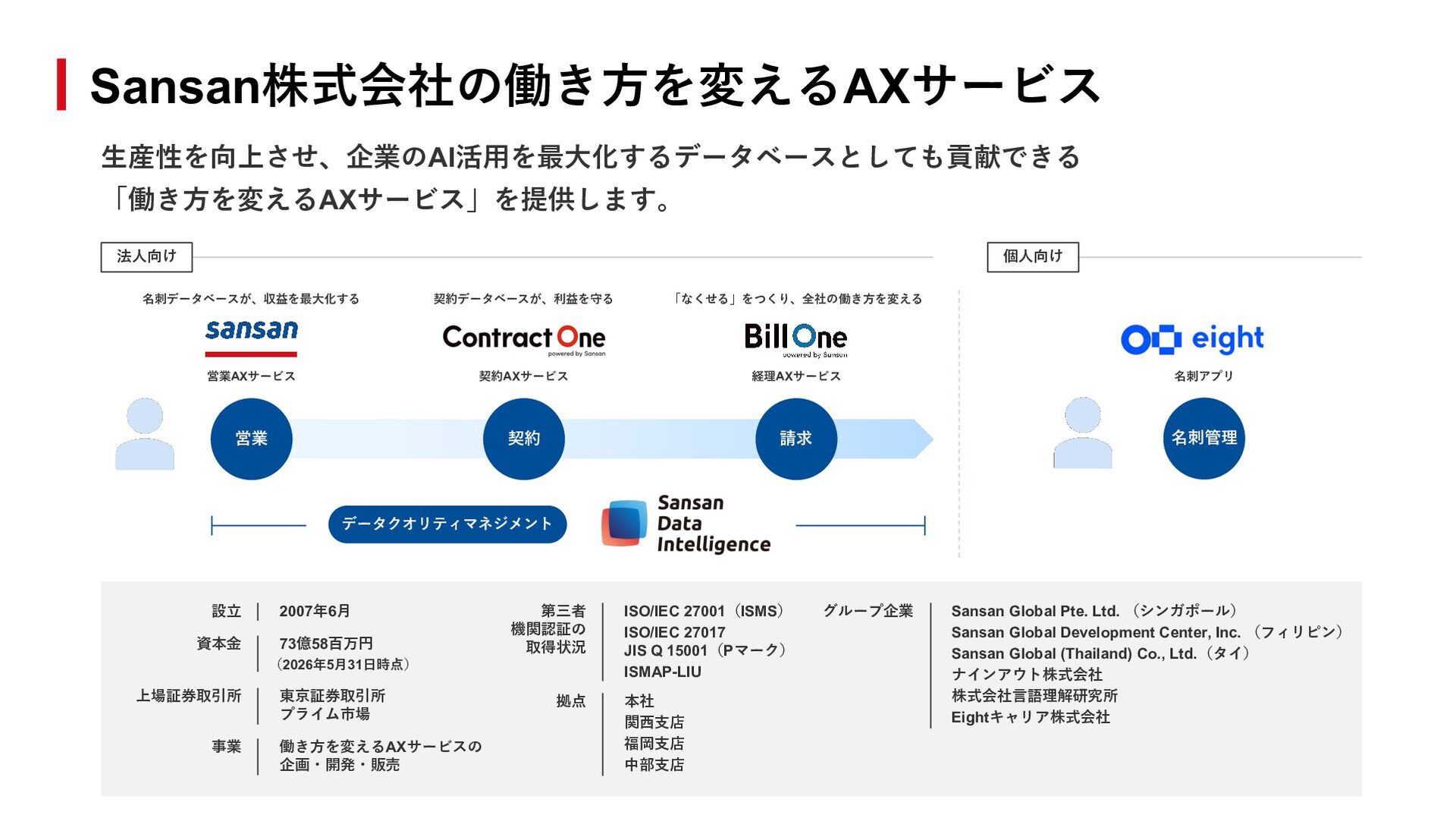This screenshot has width=1456, height=821.
Task: Click the text 名刺アプリ
Action: 1203,376
